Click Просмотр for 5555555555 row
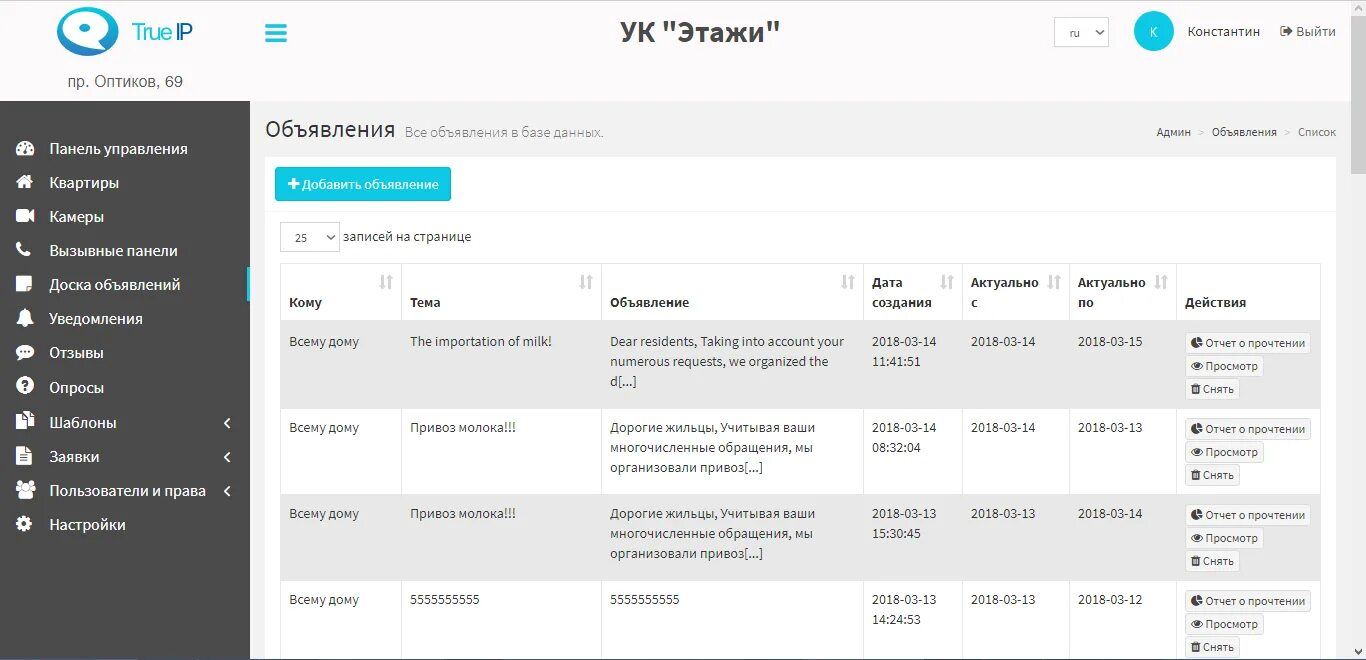The height and width of the screenshot is (660, 1366). point(1224,624)
